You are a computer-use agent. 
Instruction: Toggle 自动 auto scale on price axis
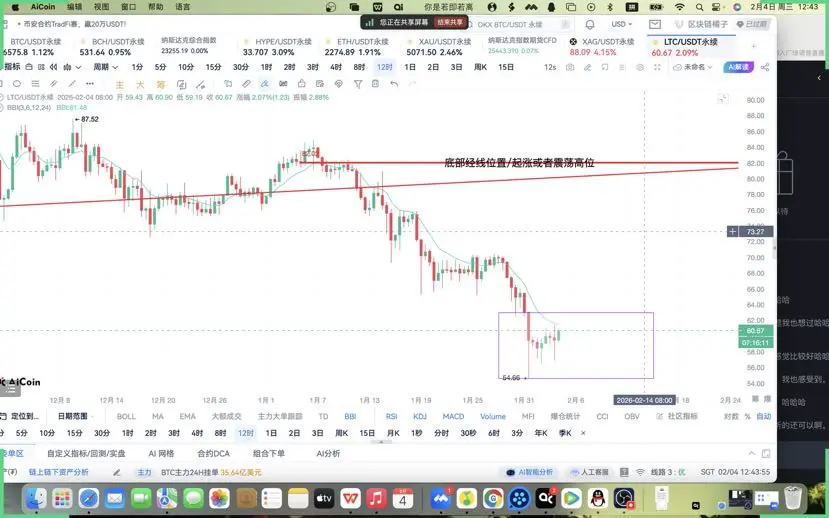763,417
